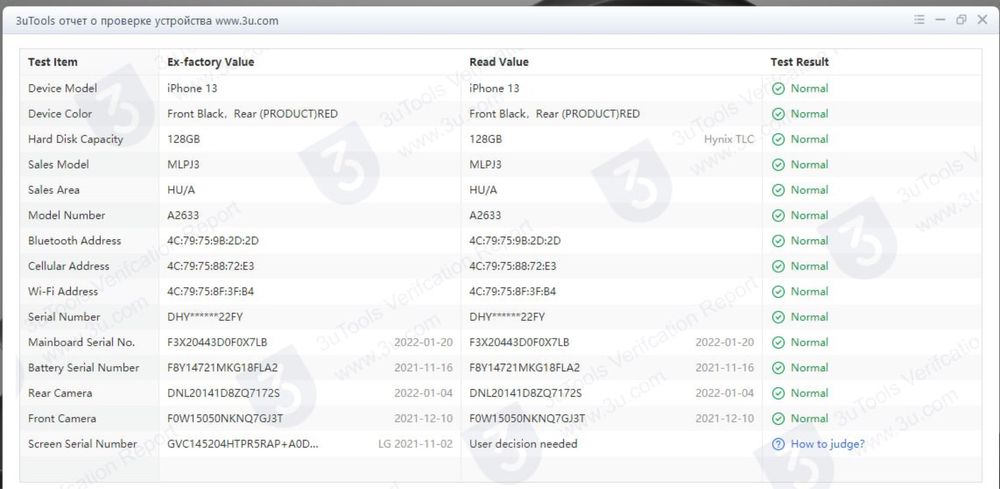1000x489 pixels.
Task: Select the 'Battery Serial Number' row label
Action: 83,368
